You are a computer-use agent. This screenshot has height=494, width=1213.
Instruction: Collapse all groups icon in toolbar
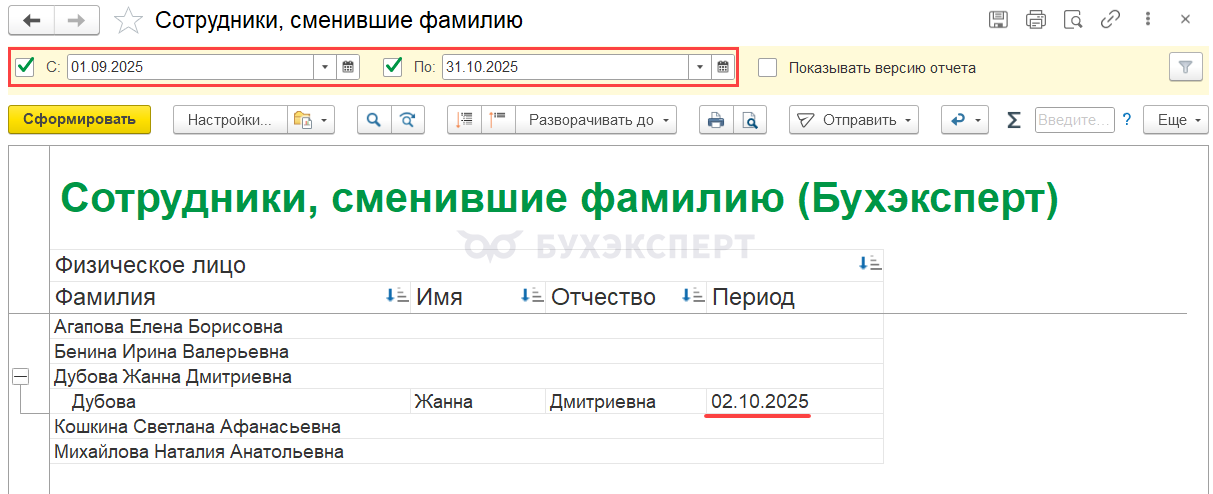click(464, 120)
